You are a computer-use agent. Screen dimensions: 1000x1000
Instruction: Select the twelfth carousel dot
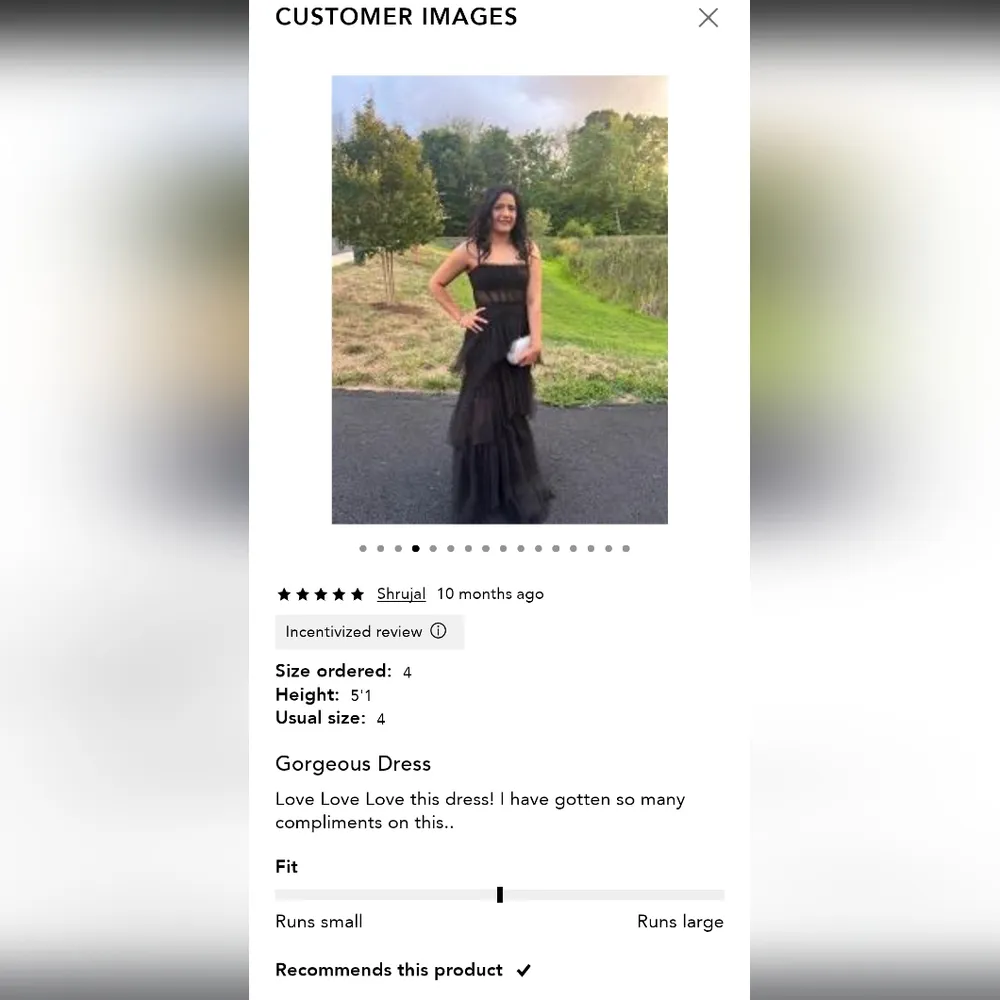coord(556,548)
